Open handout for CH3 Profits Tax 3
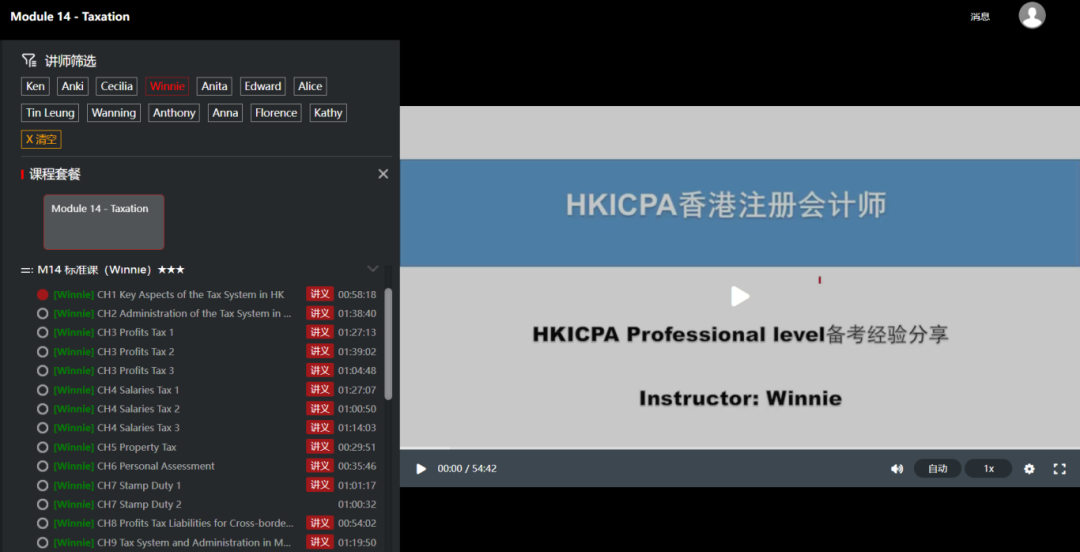The height and width of the screenshot is (552, 1080). click(x=320, y=371)
